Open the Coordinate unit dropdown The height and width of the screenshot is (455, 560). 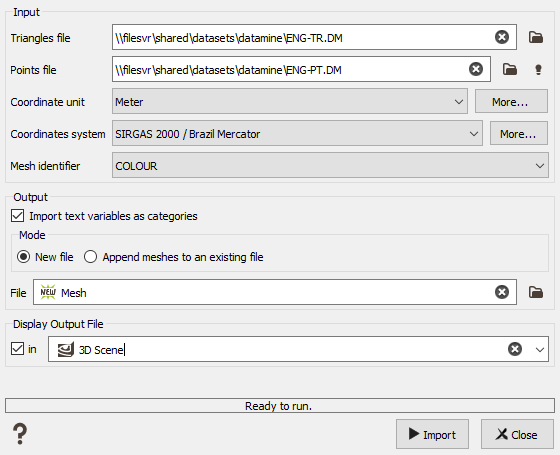(290, 101)
